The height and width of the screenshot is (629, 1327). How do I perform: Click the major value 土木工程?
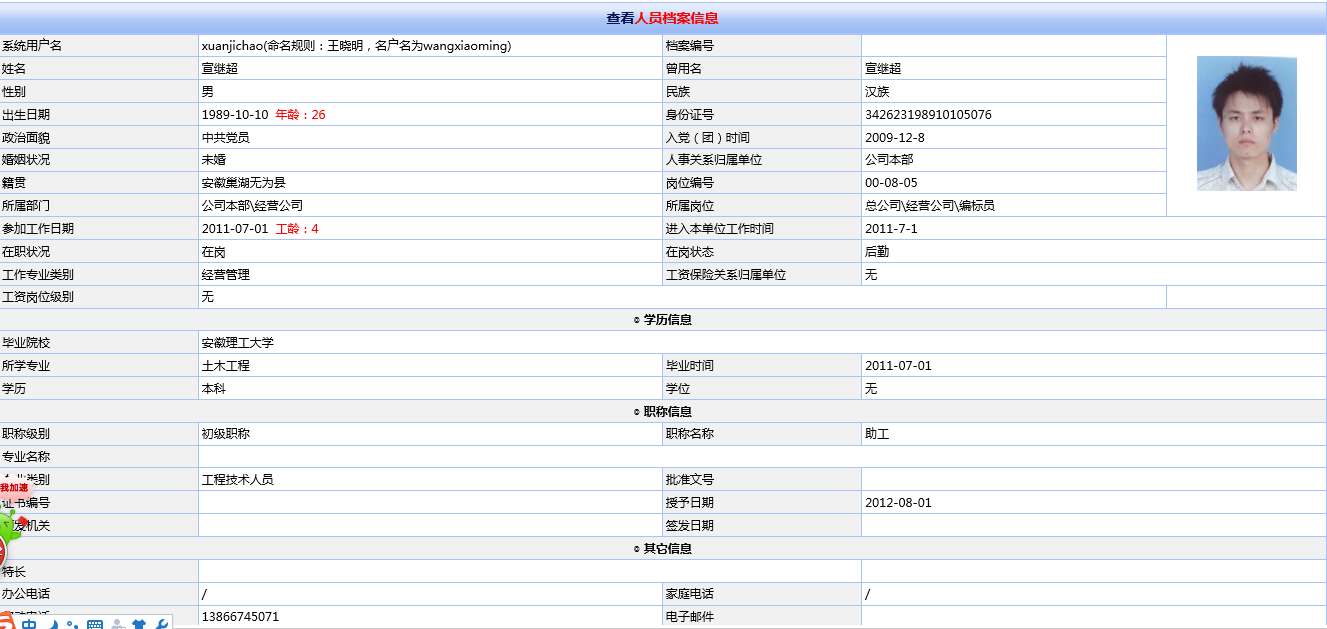tap(225, 366)
